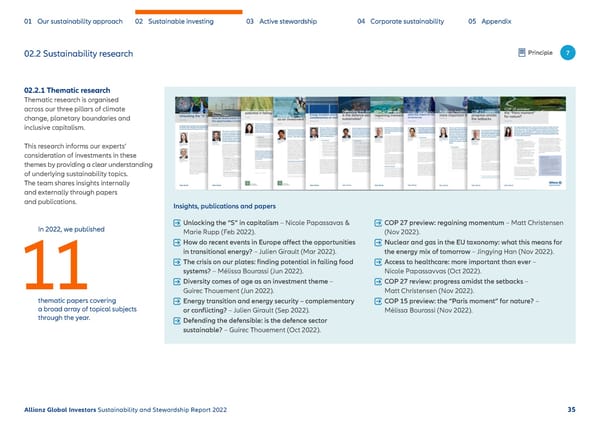Click arrow icon beside Defending the defensible
The width and height of the screenshot is (600, 424).
tap(177, 321)
